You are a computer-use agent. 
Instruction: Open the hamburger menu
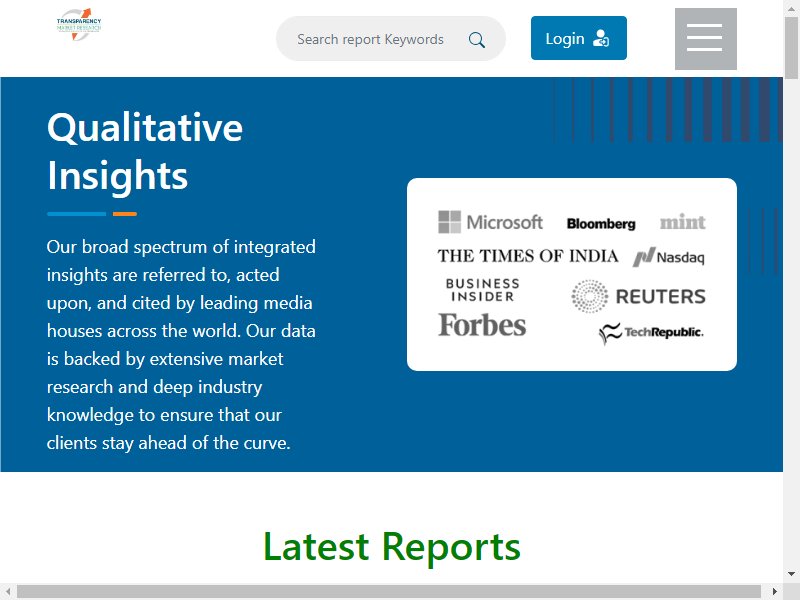click(x=706, y=39)
